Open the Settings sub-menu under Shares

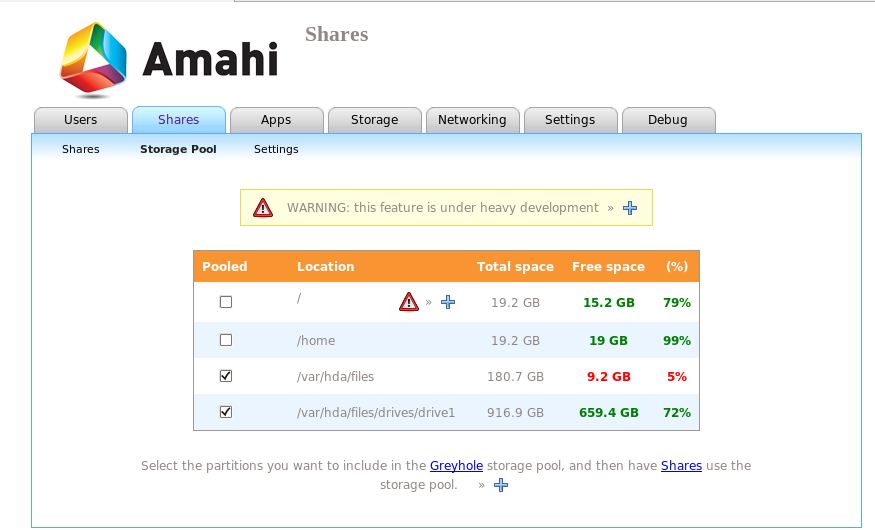[x=276, y=149]
